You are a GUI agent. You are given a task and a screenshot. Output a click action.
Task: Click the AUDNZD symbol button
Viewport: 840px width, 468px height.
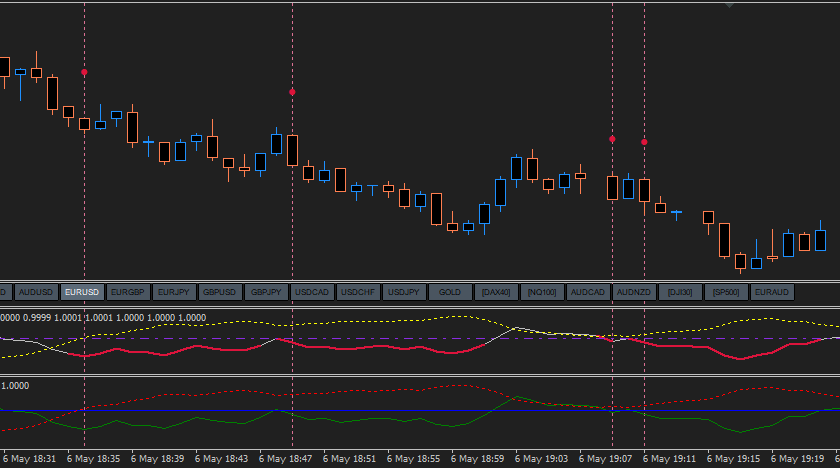[634, 292]
